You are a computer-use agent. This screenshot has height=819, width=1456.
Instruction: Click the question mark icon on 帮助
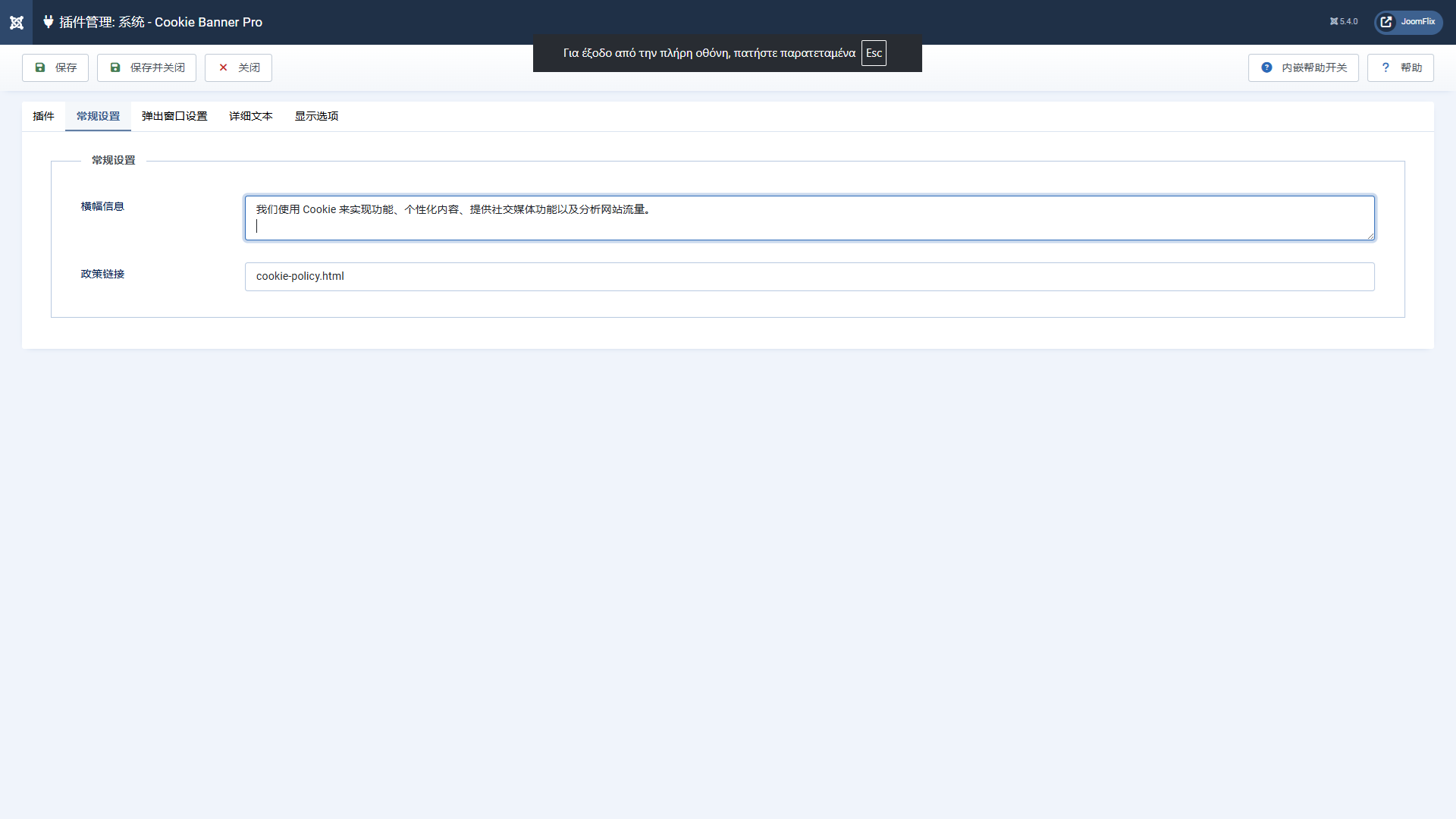click(1385, 67)
